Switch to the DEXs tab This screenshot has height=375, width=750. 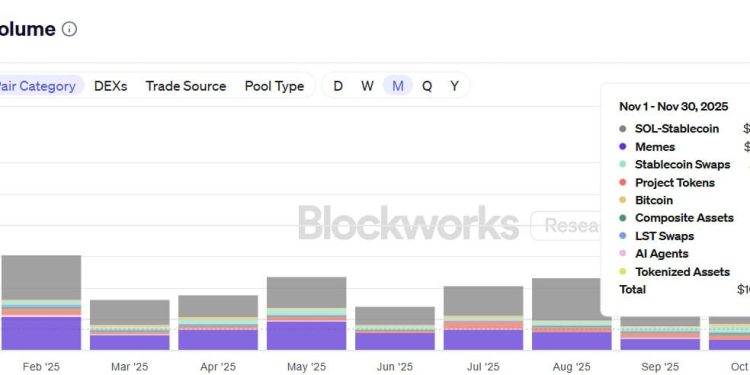click(x=110, y=86)
